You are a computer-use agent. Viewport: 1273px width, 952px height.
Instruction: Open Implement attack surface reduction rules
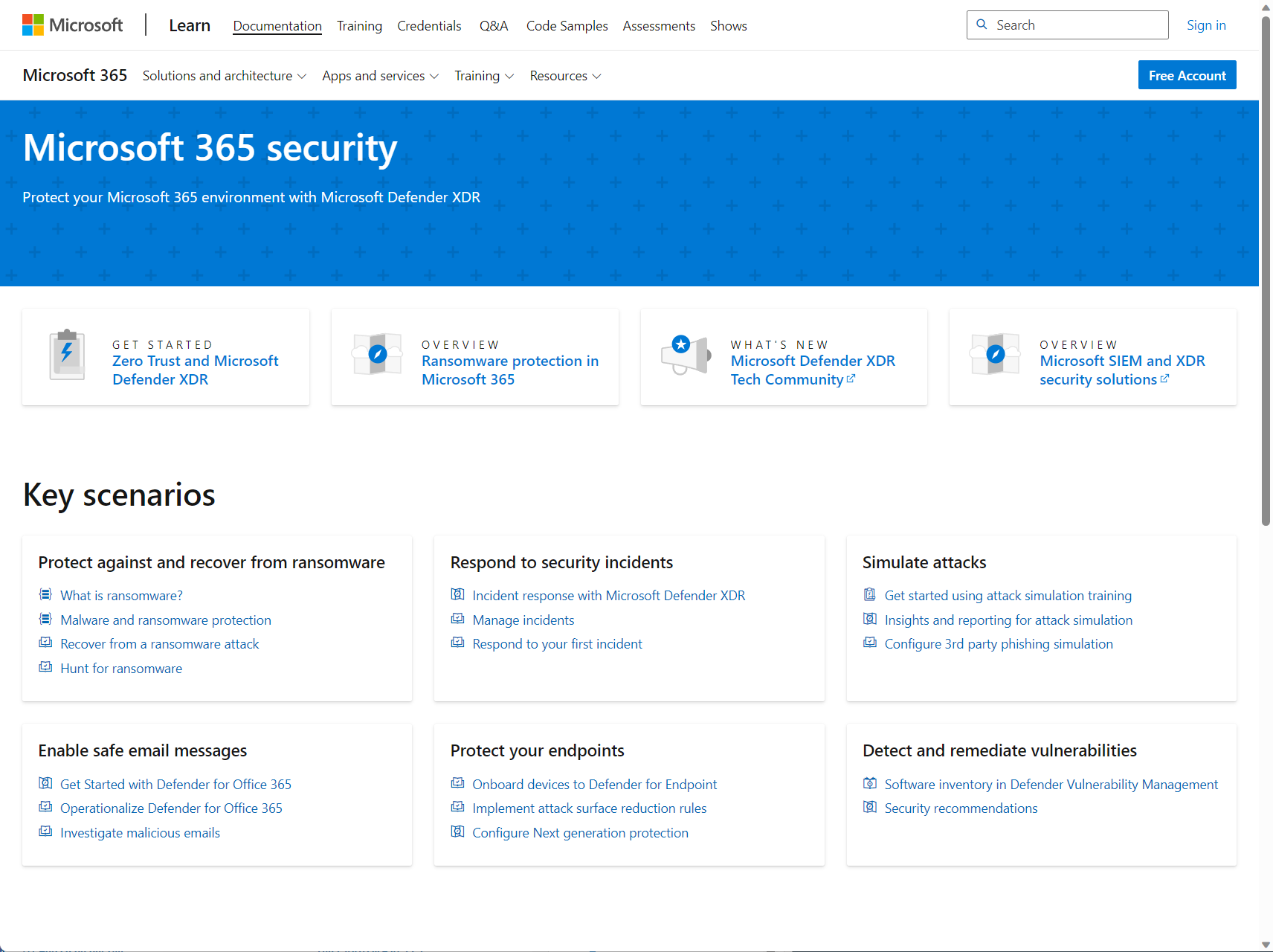(x=590, y=808)
